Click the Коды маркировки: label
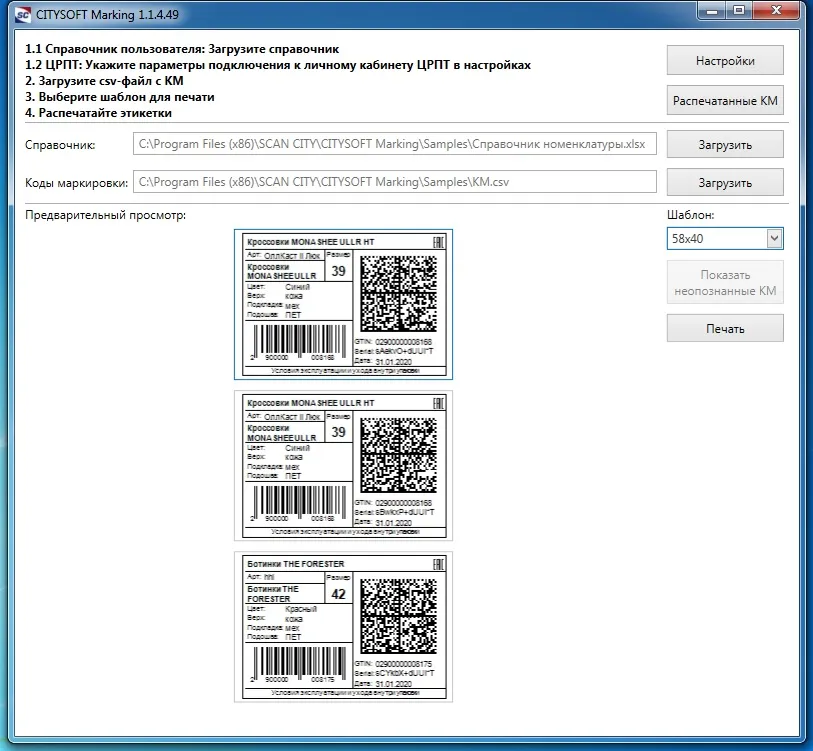The height and width of the screenshot is (751, 813). click(x=76, y=183)
